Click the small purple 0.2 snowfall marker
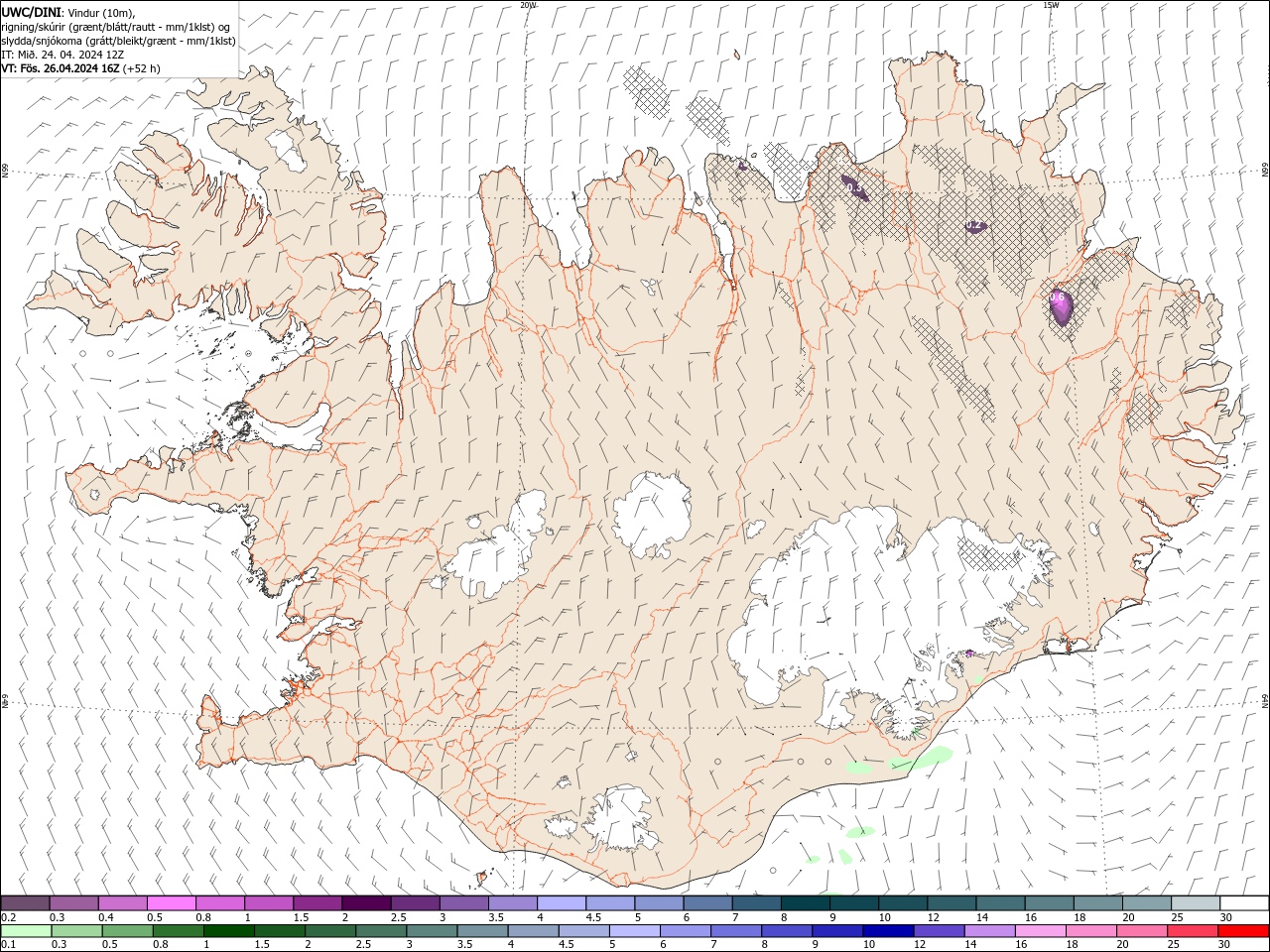 click(974, 227)
